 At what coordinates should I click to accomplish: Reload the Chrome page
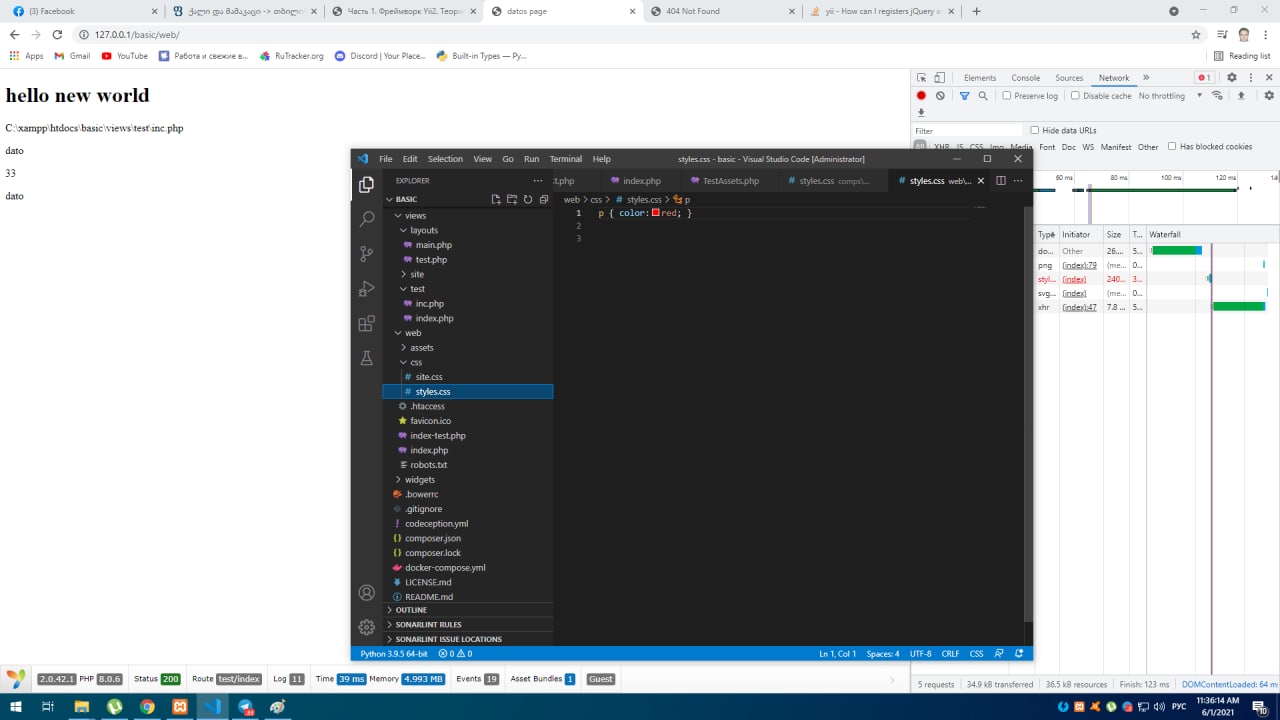point(57,34)
